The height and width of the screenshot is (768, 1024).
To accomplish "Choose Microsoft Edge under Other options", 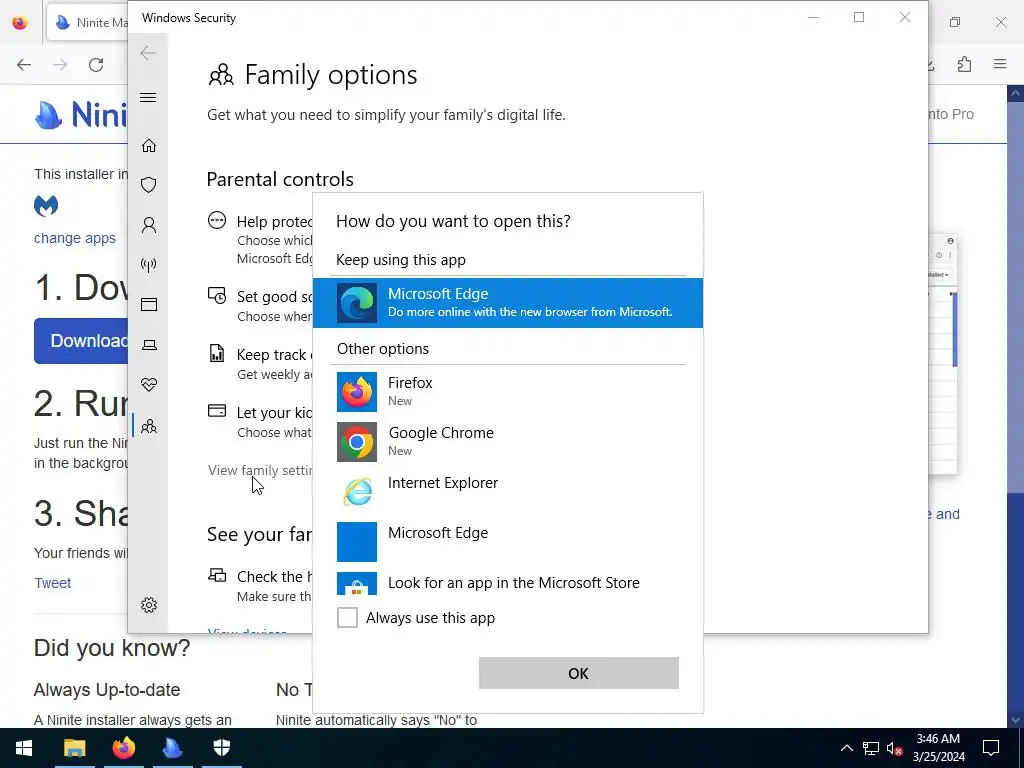I will (507, 541).
